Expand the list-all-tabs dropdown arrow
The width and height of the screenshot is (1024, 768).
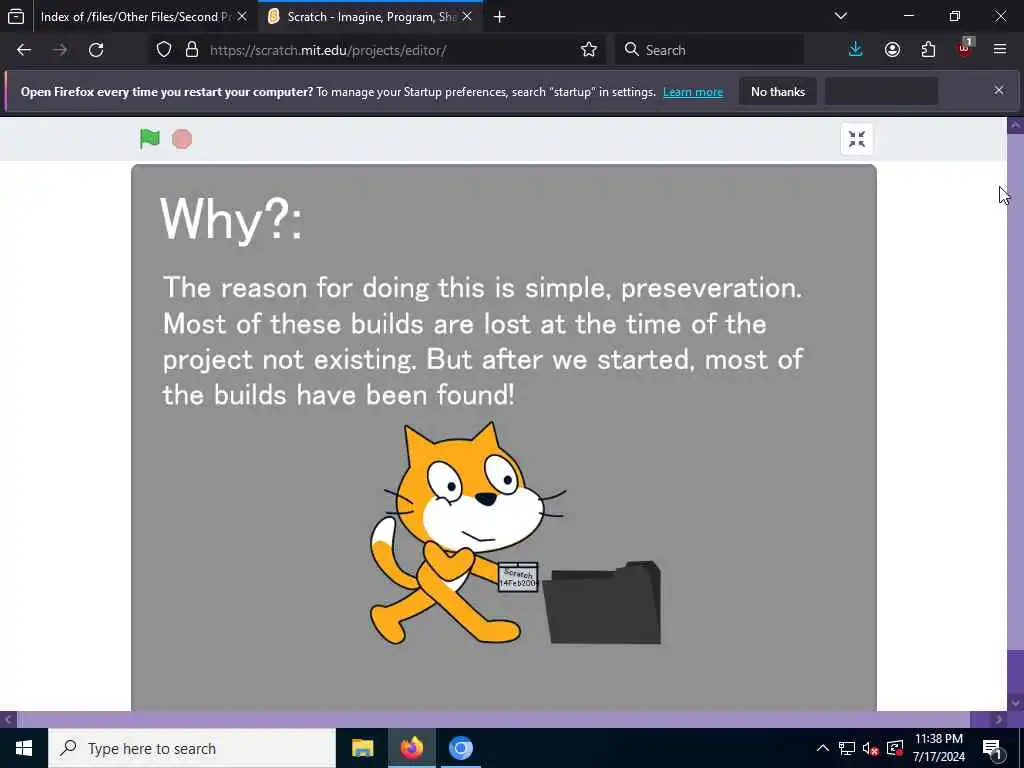point(841,16)
